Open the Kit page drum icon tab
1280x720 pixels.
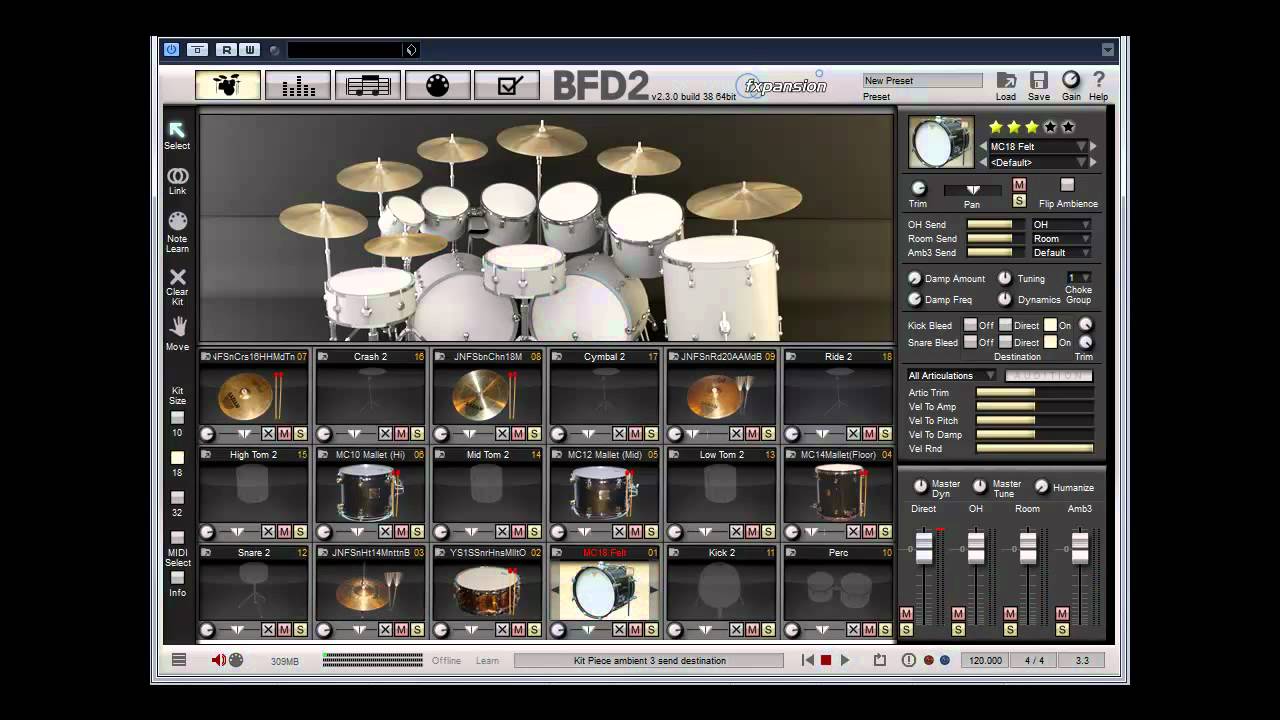click(x=228, y=85)
